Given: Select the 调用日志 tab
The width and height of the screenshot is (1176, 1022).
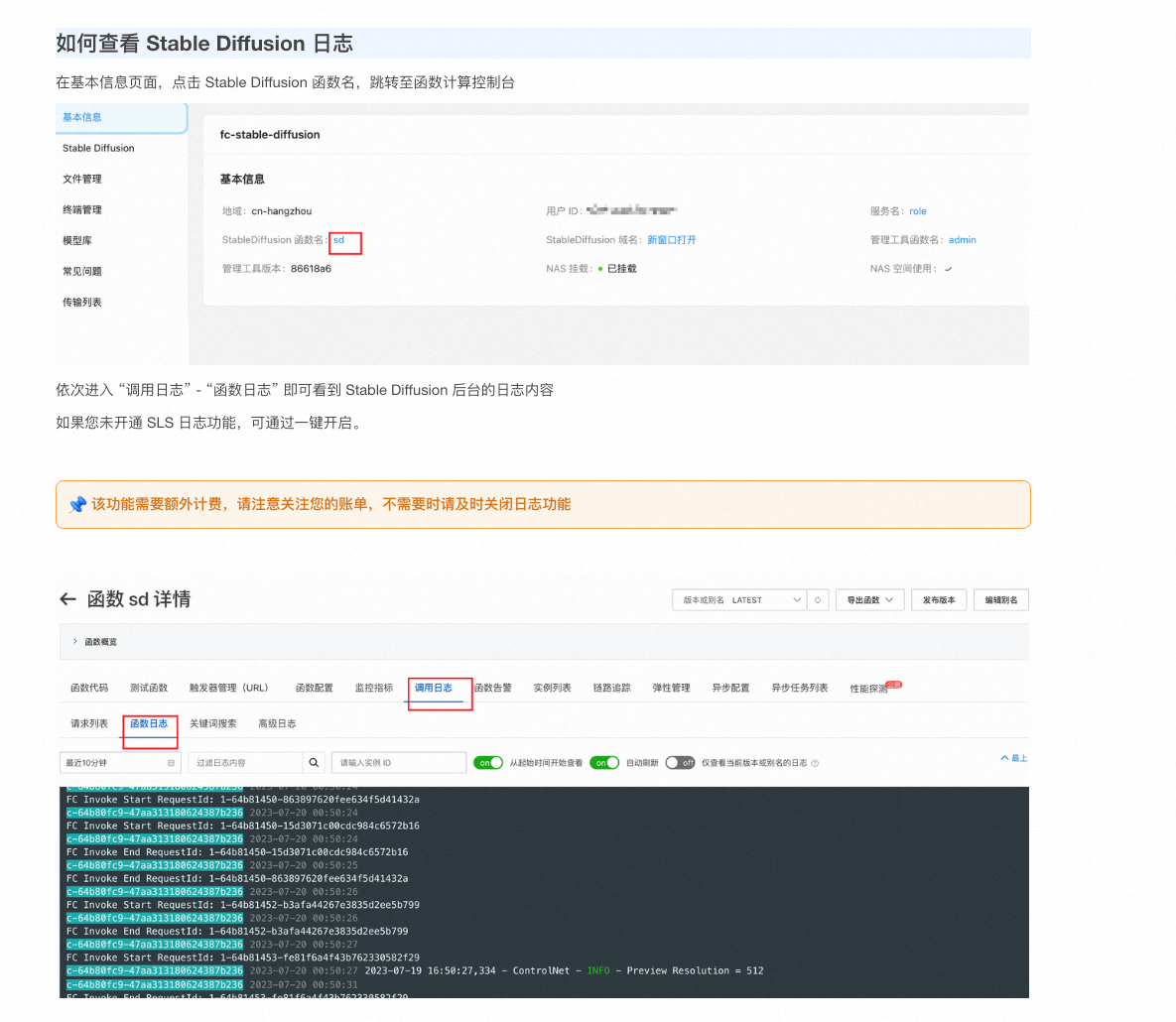Looking at the screenshot, I should [x=434, y=688].
